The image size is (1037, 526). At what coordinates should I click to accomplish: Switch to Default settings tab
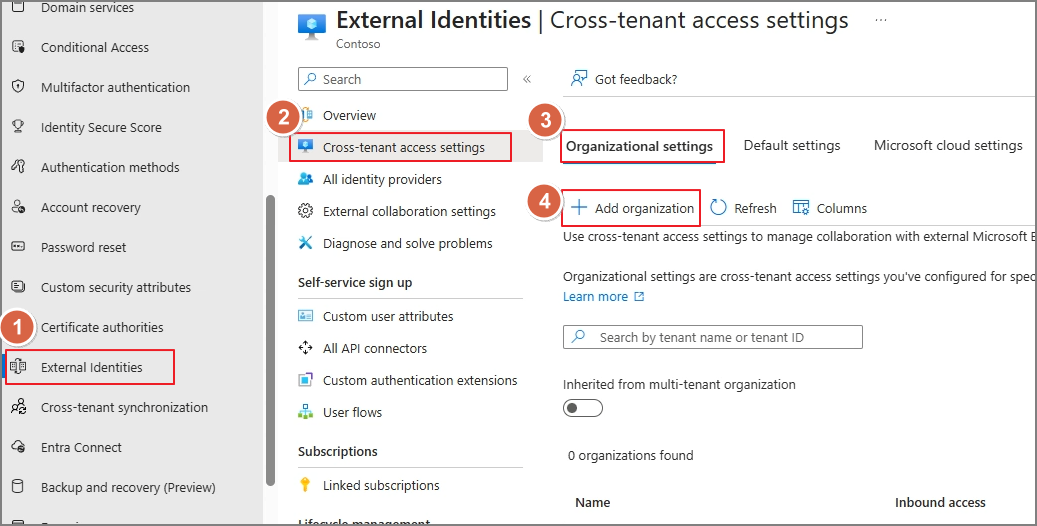point(792,146)
